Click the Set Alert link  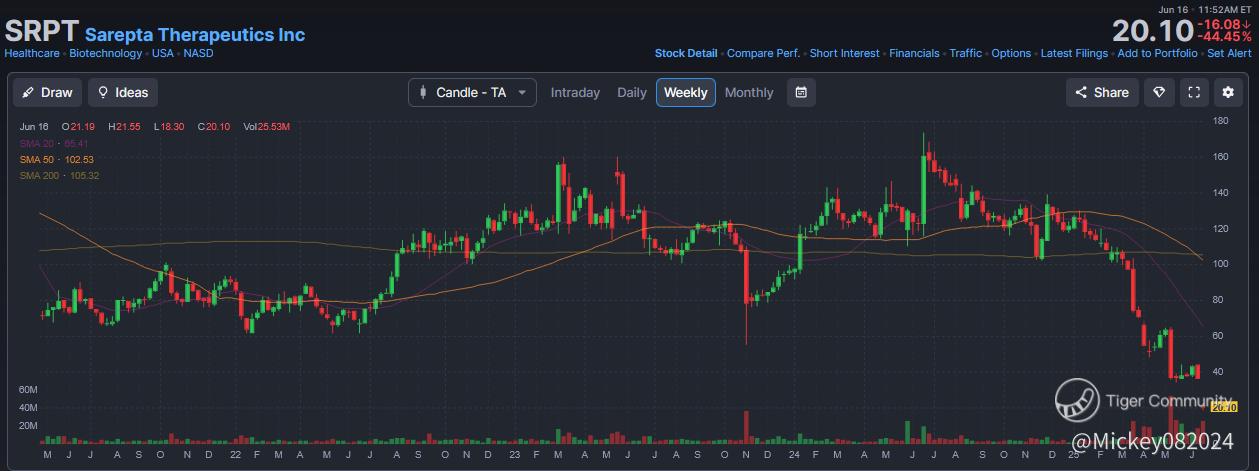1229,53
